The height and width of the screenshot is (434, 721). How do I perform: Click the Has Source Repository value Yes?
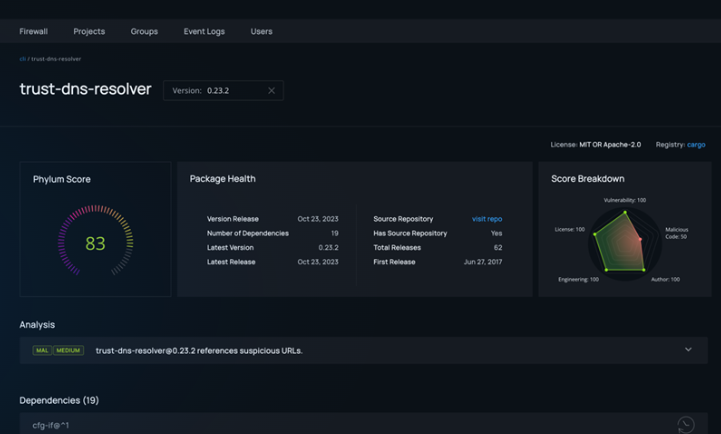tap(497, 233)
